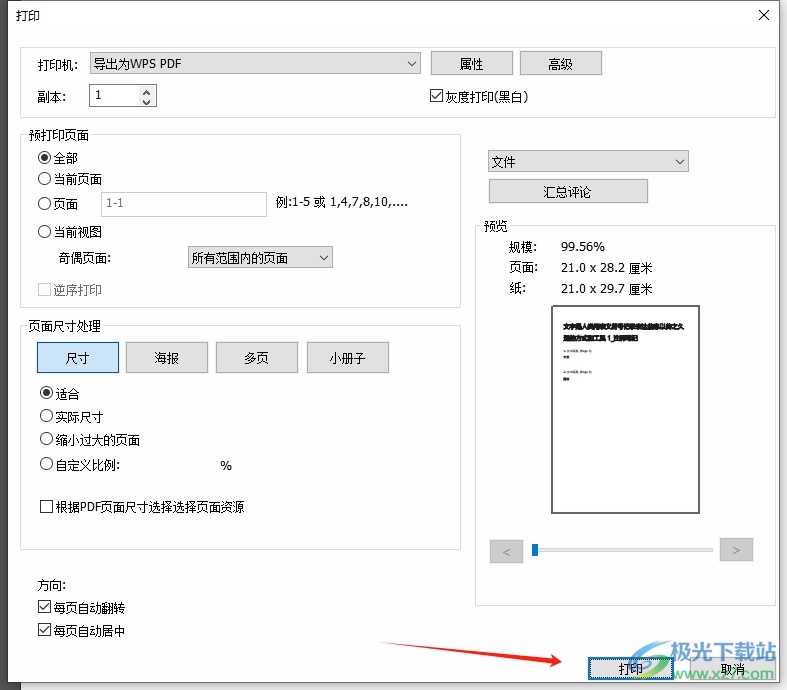Click the 取消 button

732,668
